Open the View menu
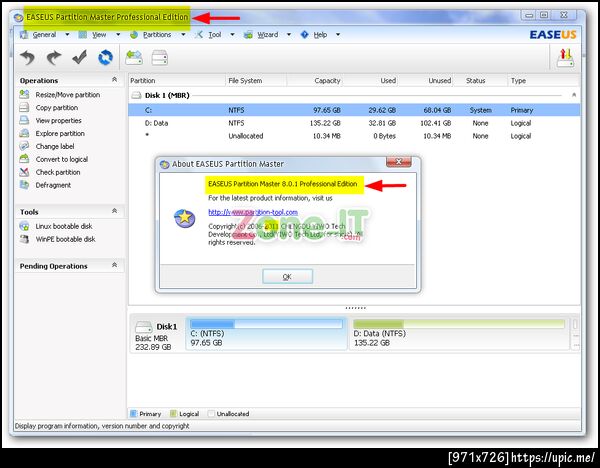 click(x=99, y=35)
